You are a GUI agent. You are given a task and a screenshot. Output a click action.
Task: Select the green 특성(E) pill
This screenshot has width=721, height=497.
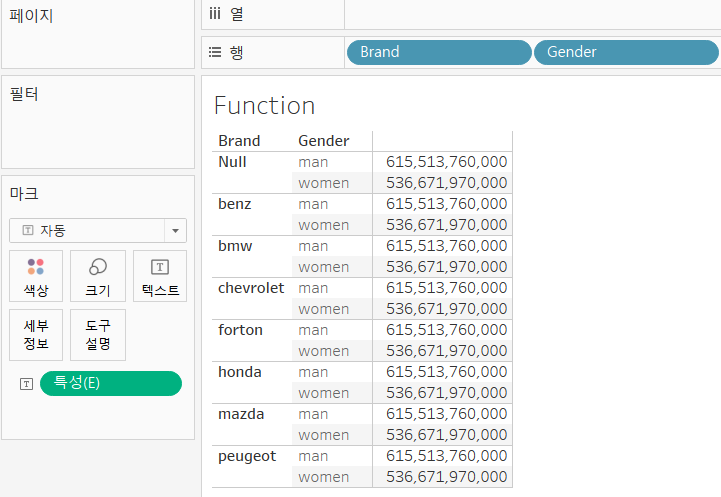[x=111, y=383]
